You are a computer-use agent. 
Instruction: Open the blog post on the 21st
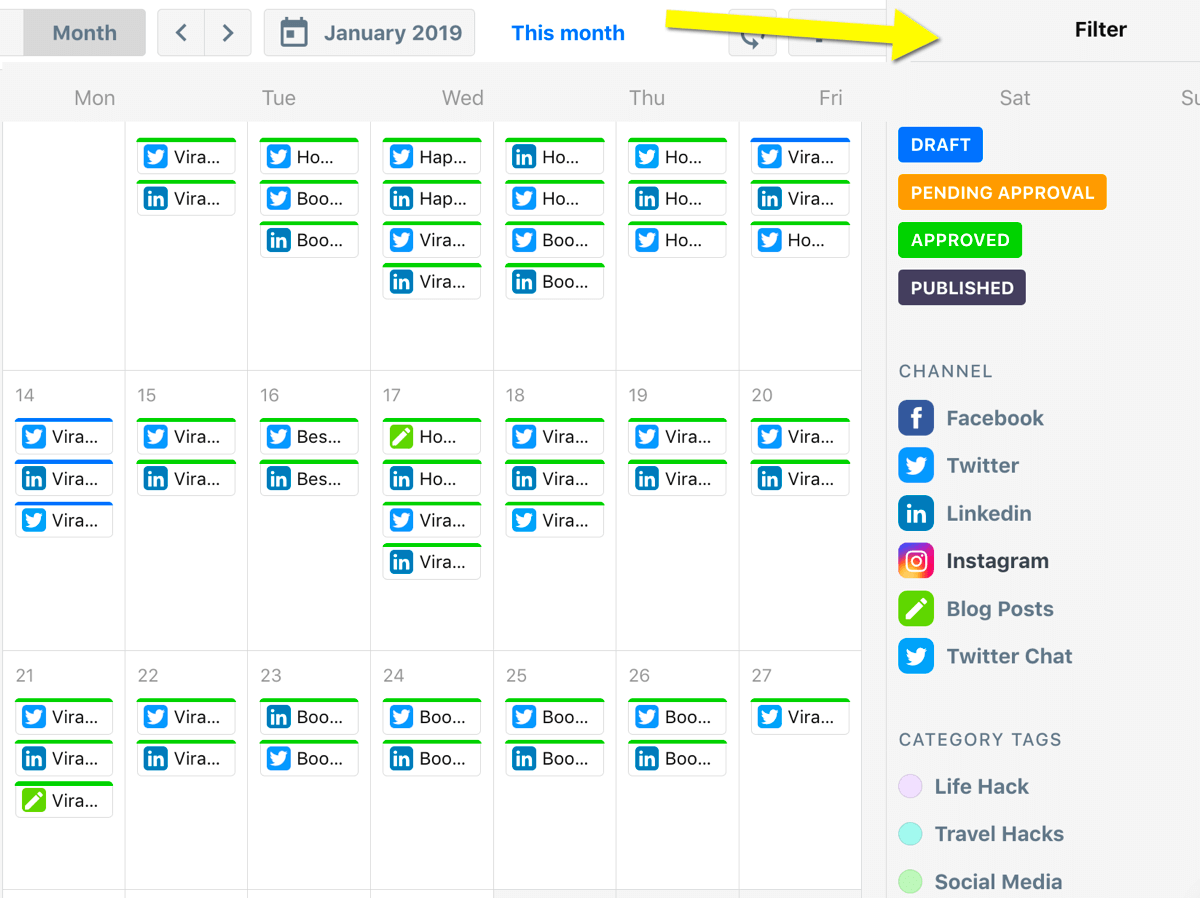[x=64, y=800]
